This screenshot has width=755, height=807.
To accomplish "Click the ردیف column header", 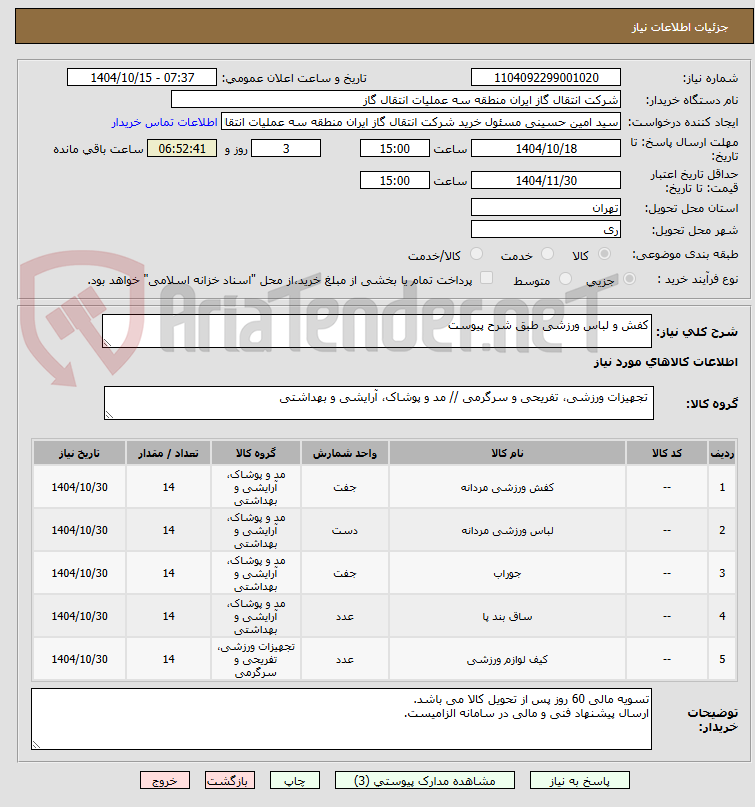I will (722, 453).
